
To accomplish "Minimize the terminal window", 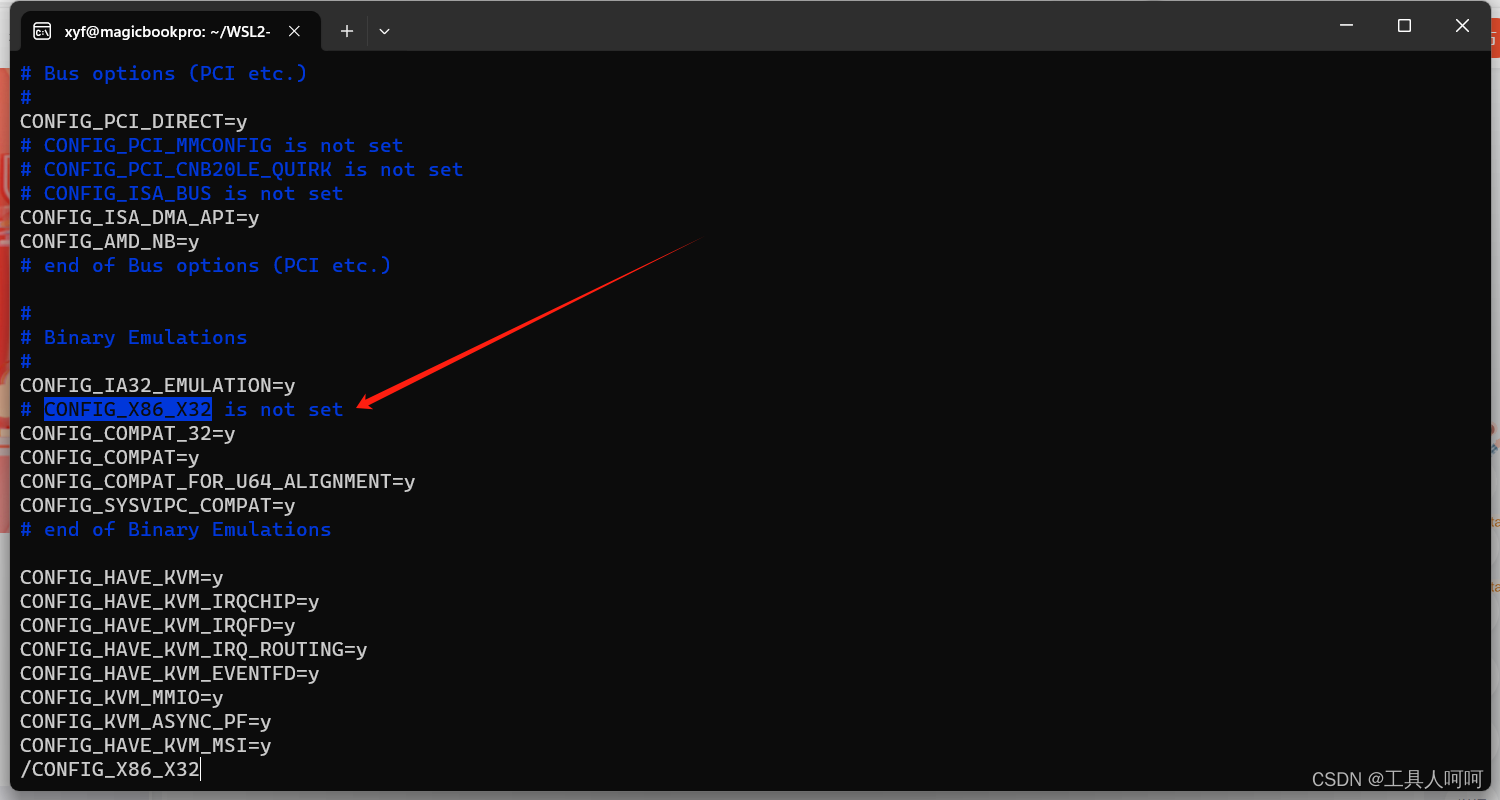I will (x=1346, y=26).
